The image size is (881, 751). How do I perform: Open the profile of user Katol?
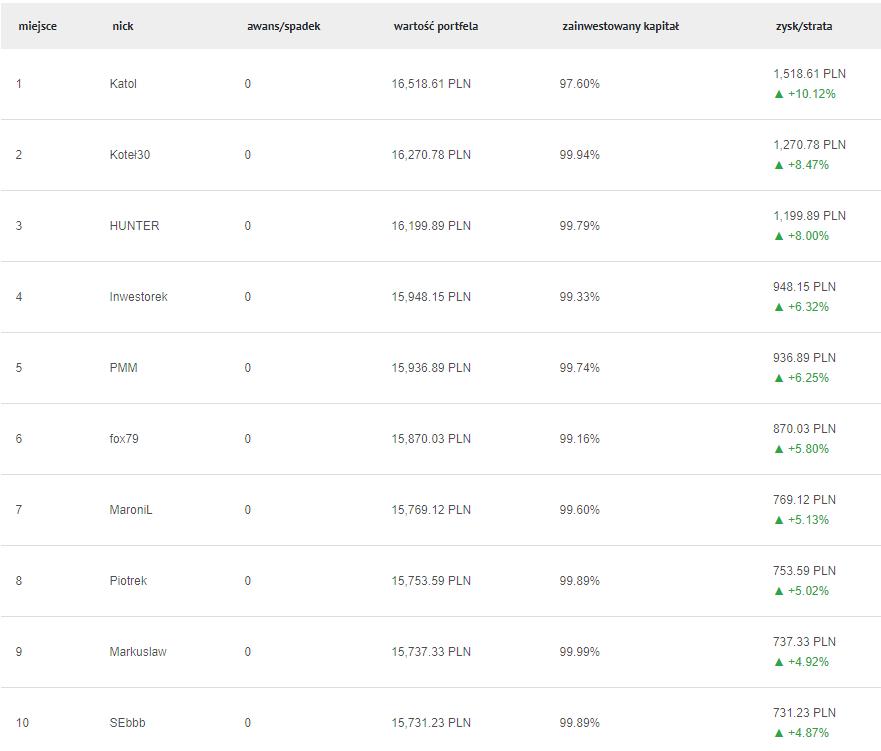[x=123, y=84]
